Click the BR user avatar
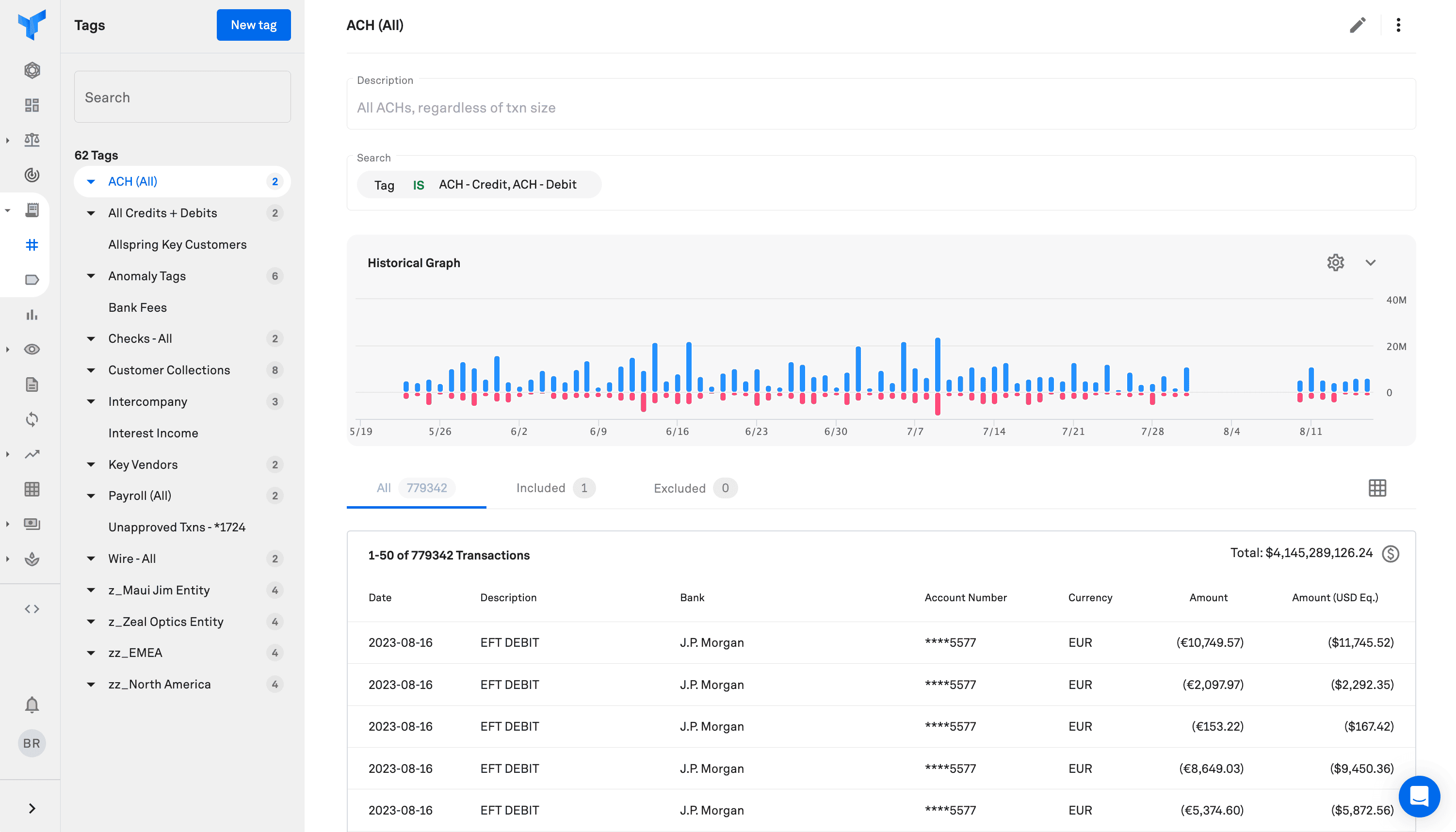This screenshot has height=832, width=1456. click(x=32, y=743)
